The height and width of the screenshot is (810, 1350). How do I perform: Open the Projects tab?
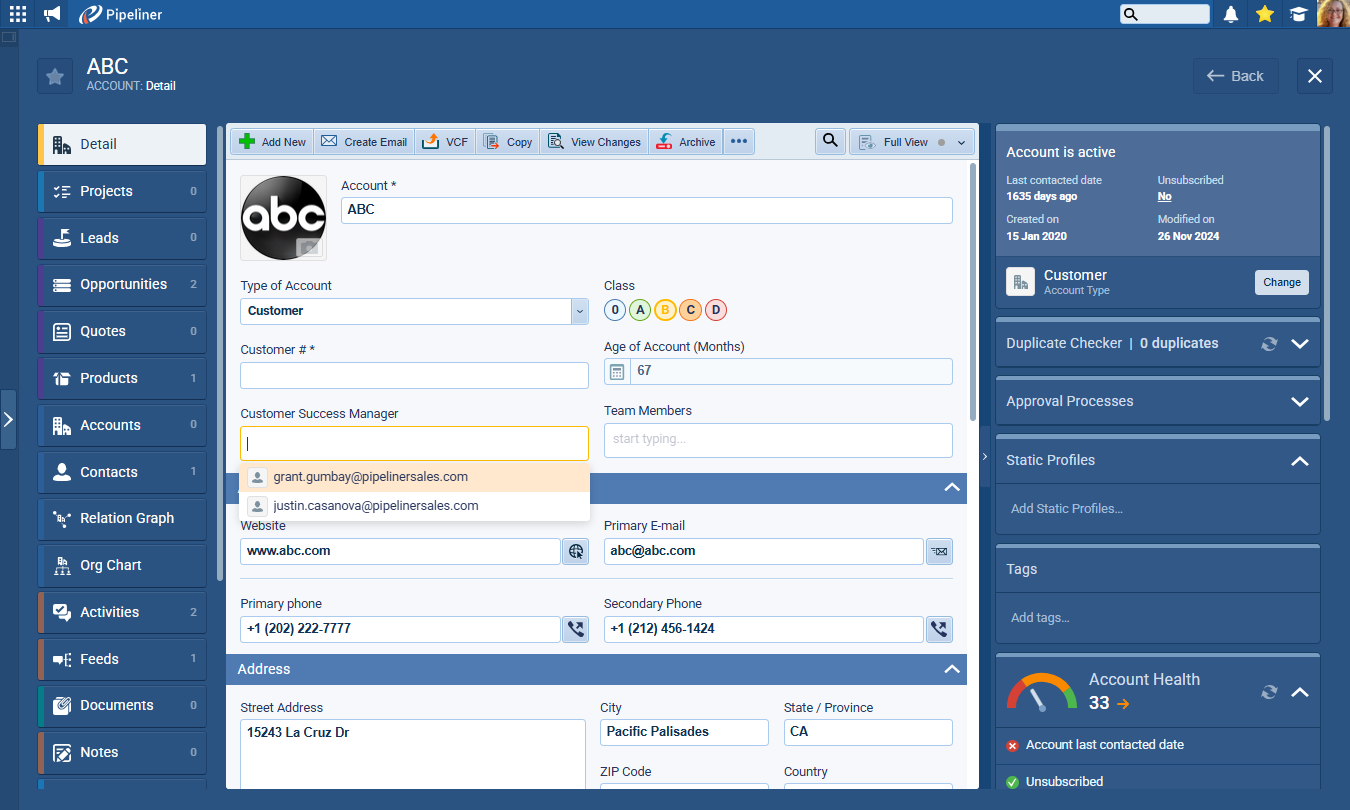tap(122, 191)
